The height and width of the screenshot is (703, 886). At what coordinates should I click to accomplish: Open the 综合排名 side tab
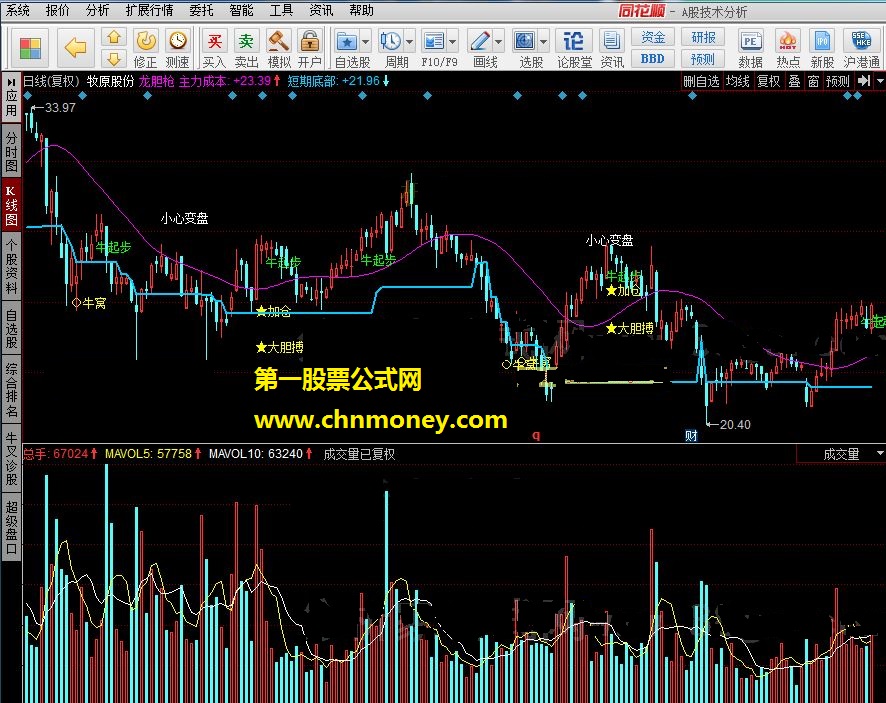[11, 390]
